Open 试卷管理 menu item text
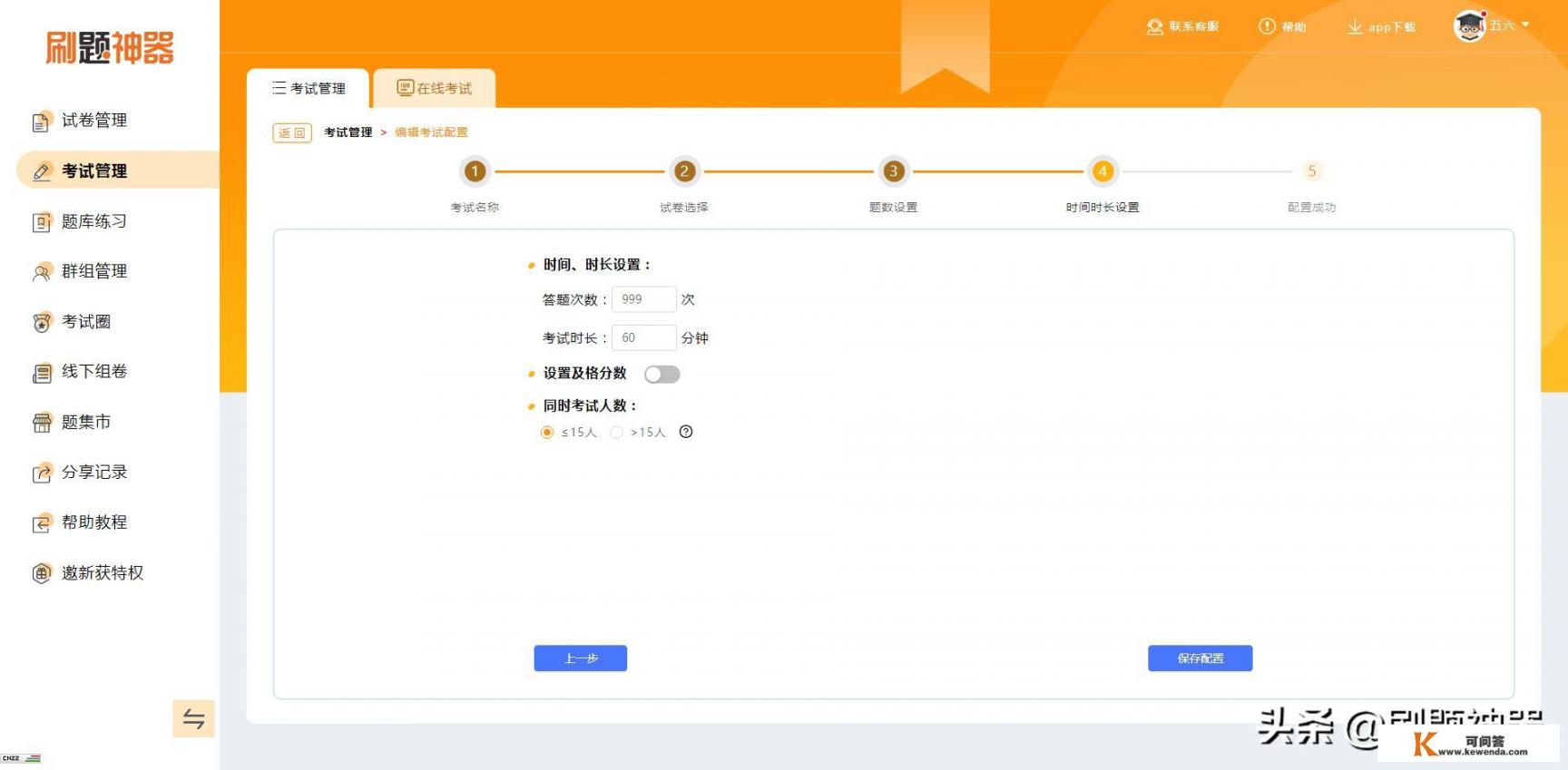 [x=94, y=121]
